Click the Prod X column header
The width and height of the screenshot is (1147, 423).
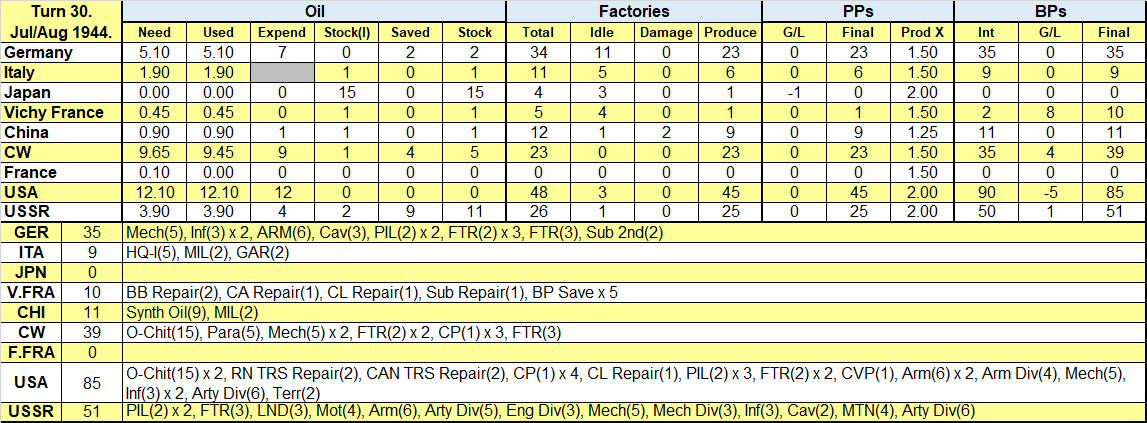(922, 32)
